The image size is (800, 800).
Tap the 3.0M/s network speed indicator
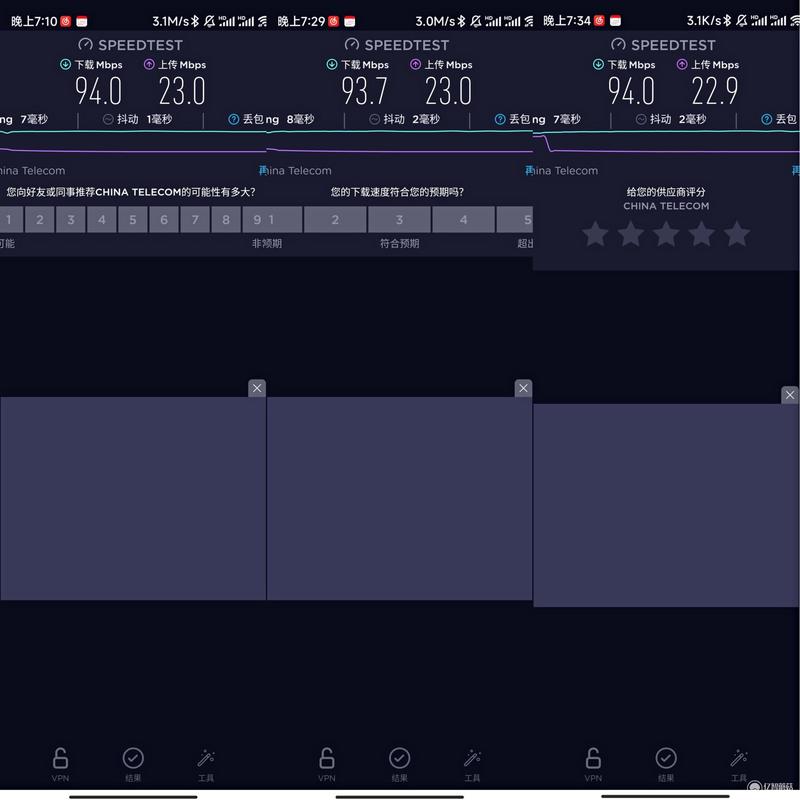(435, 21)
